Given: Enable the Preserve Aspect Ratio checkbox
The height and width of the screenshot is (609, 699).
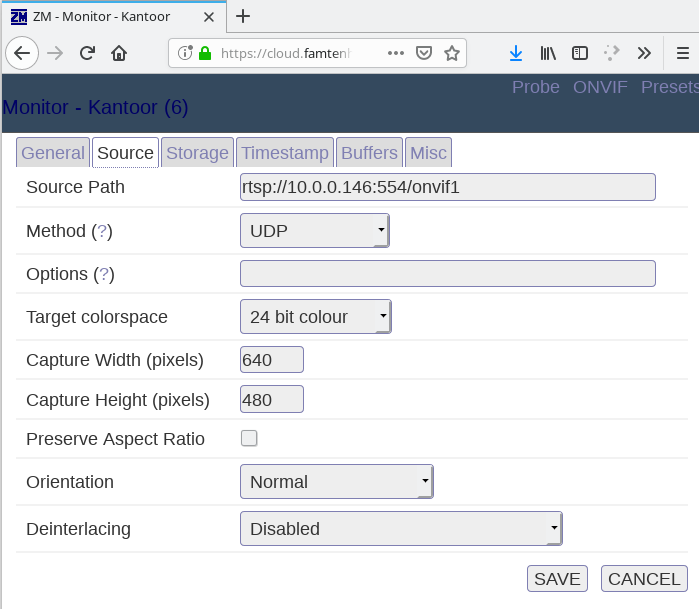Looking at the screenshot, I should click(249, 438).
